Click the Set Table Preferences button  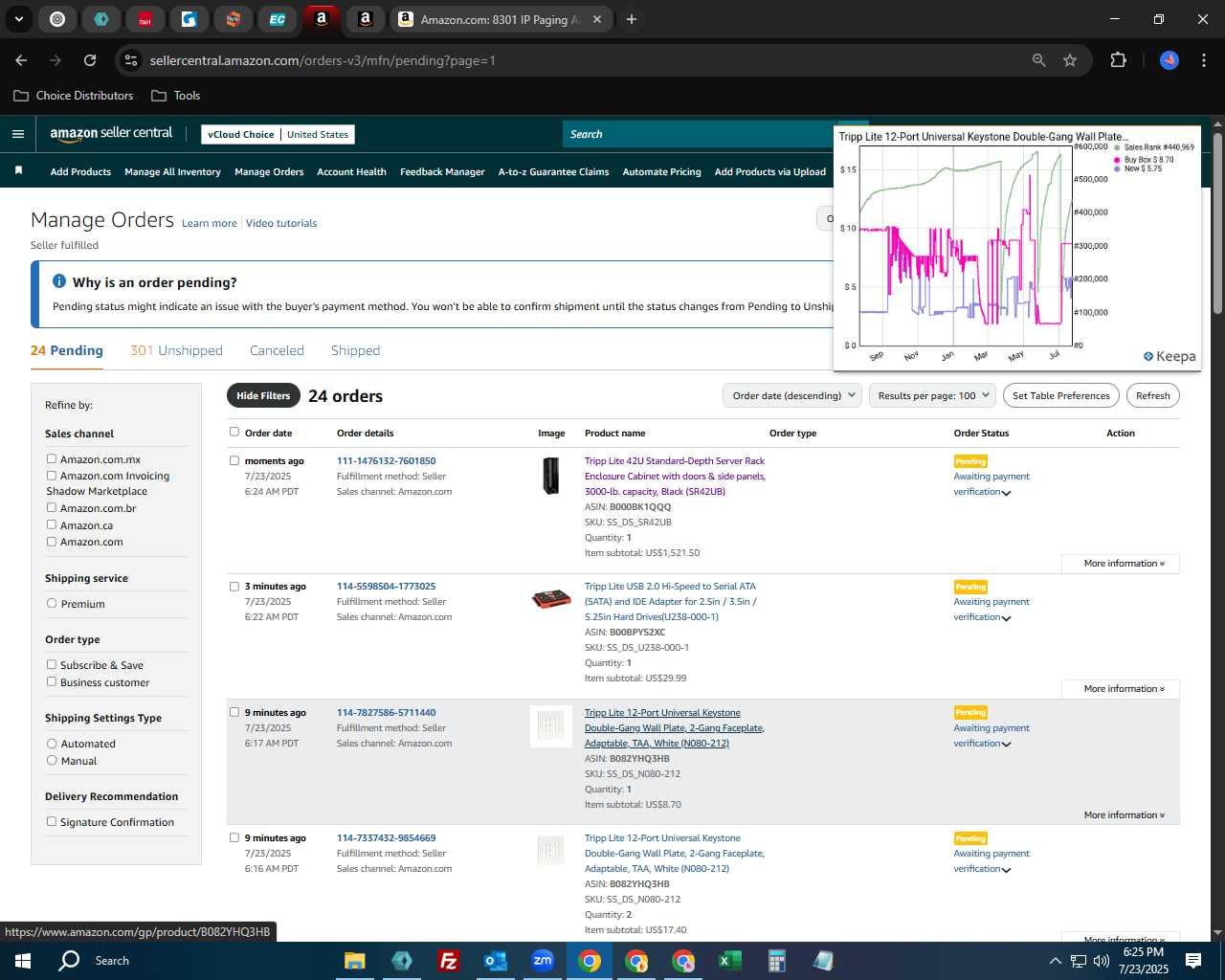pyautogui.click(x=1061, y=395)
